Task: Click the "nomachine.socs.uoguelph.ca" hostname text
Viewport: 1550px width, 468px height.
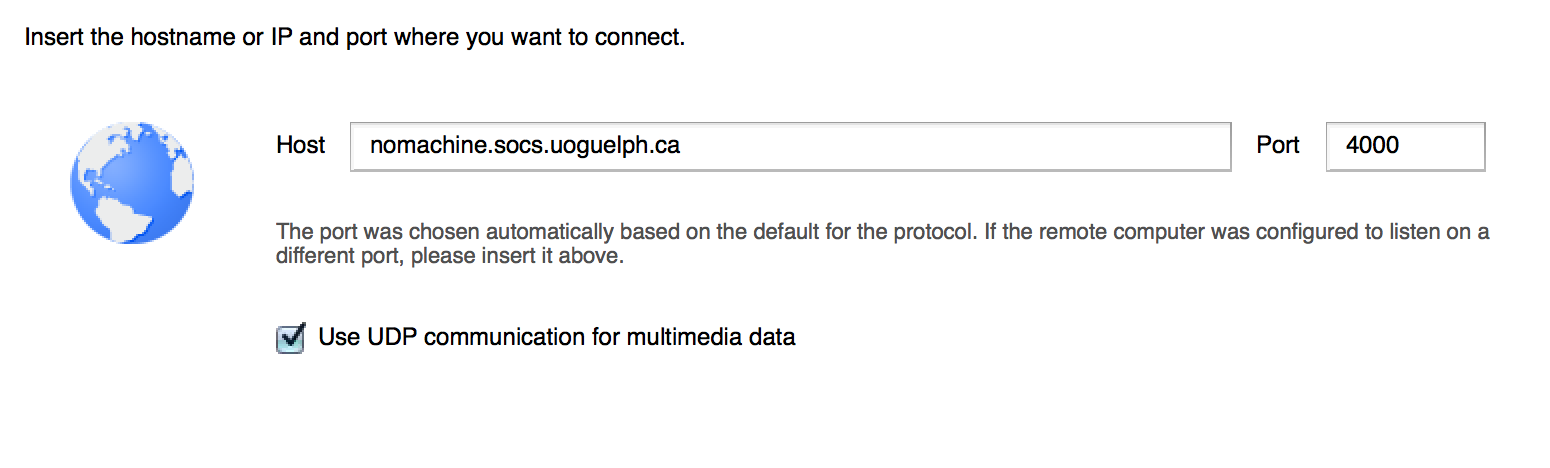Action: point(524,145)
